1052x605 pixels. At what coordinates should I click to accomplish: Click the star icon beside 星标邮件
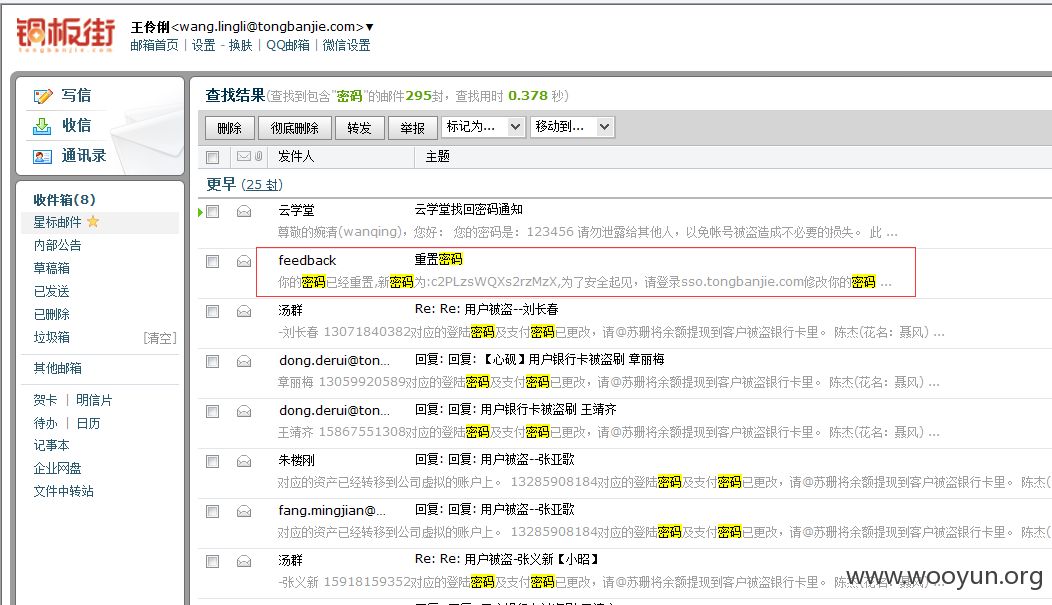click(93, 221)
